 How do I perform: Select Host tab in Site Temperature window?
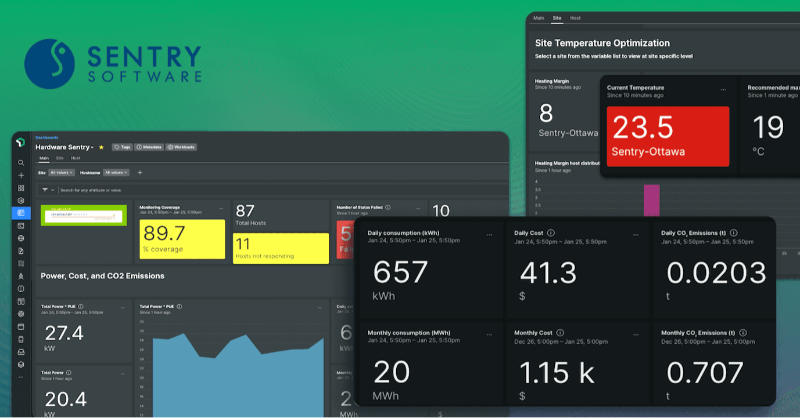(575, 18)
